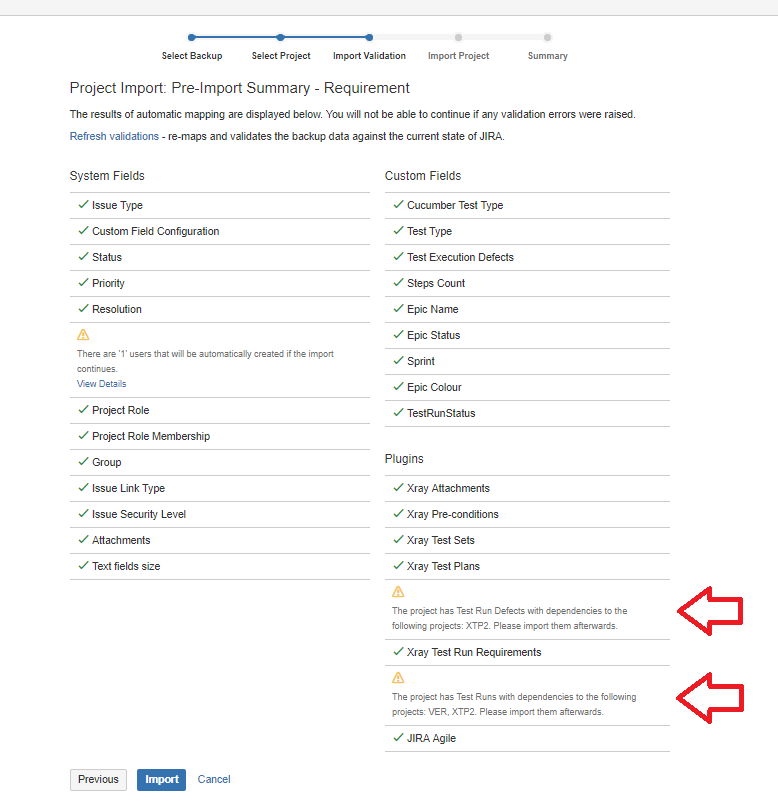Click the checkmark icon next to Issue Type
Image resolution: width=778 pixels, height=804 pixels.
[x=83, y=205]
